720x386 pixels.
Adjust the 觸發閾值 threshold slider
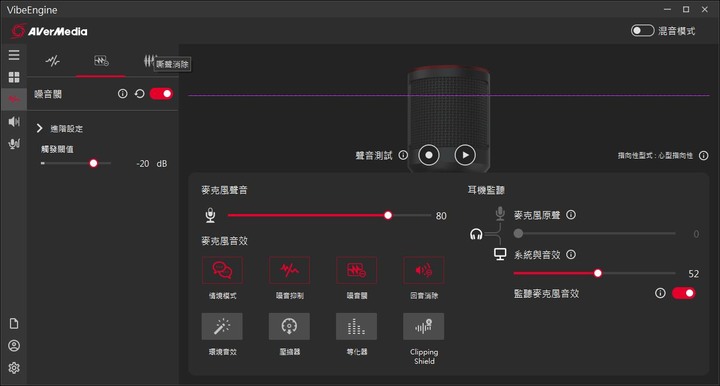point(76,163)
